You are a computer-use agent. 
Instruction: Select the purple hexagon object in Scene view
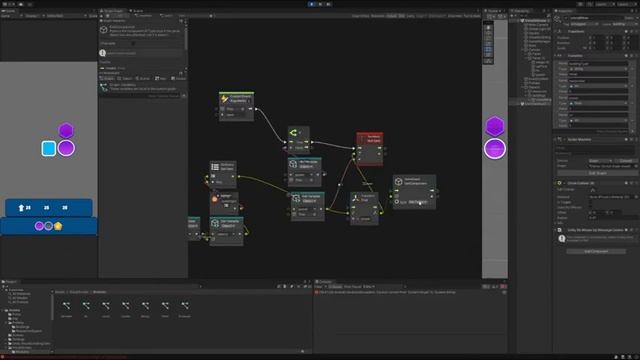click(495, 126)
